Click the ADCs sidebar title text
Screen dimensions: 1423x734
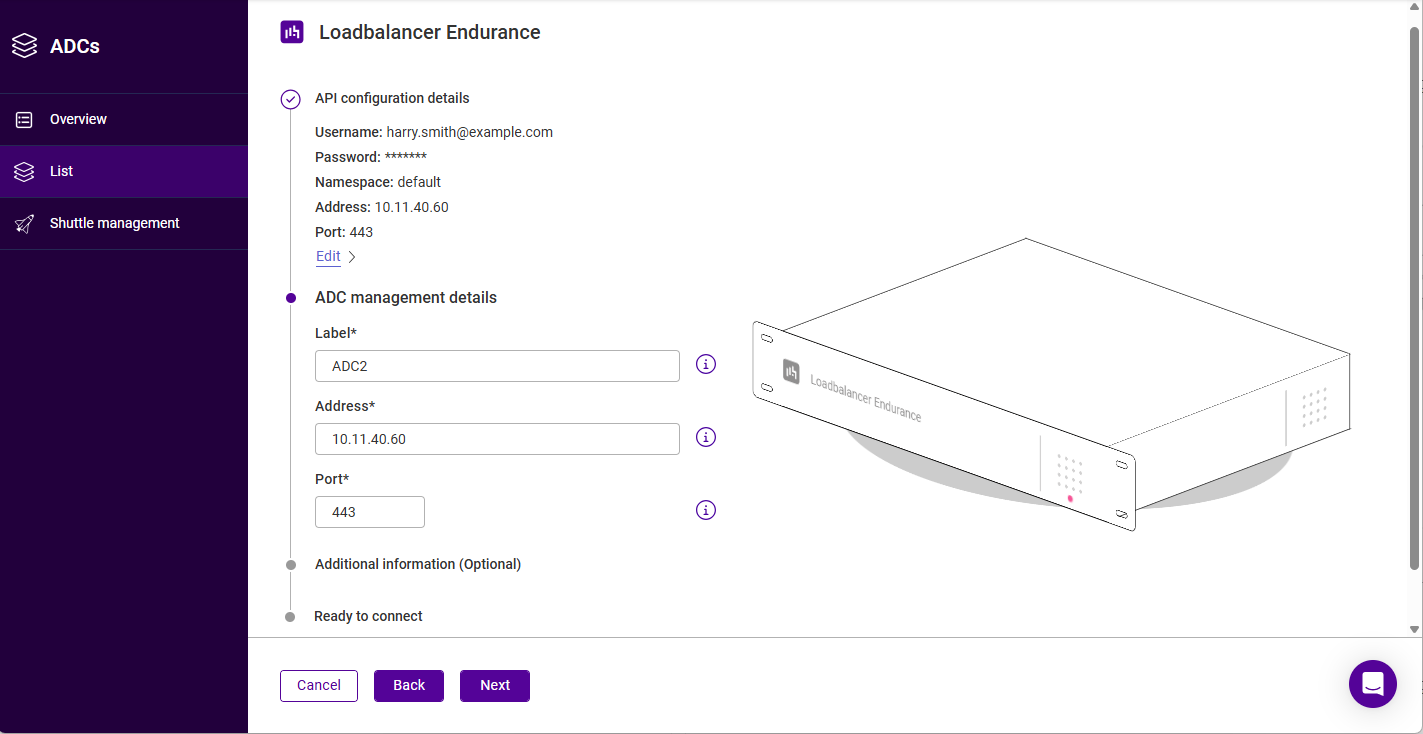(x=75, y=46)
